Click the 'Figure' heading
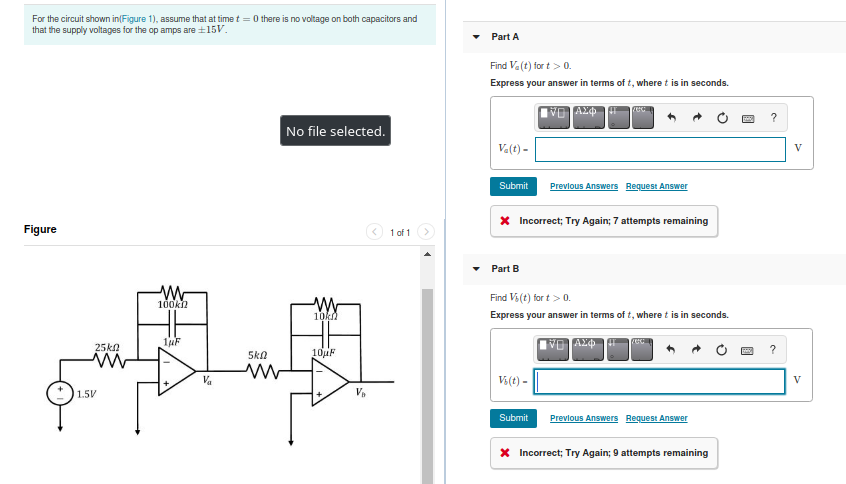Screen dimensions: 846x484 [40, 229]
